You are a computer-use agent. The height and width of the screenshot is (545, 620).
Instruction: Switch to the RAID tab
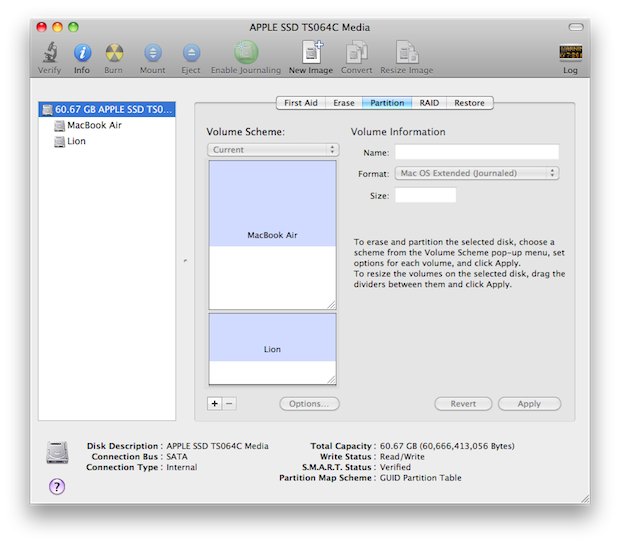click(429, 103)
